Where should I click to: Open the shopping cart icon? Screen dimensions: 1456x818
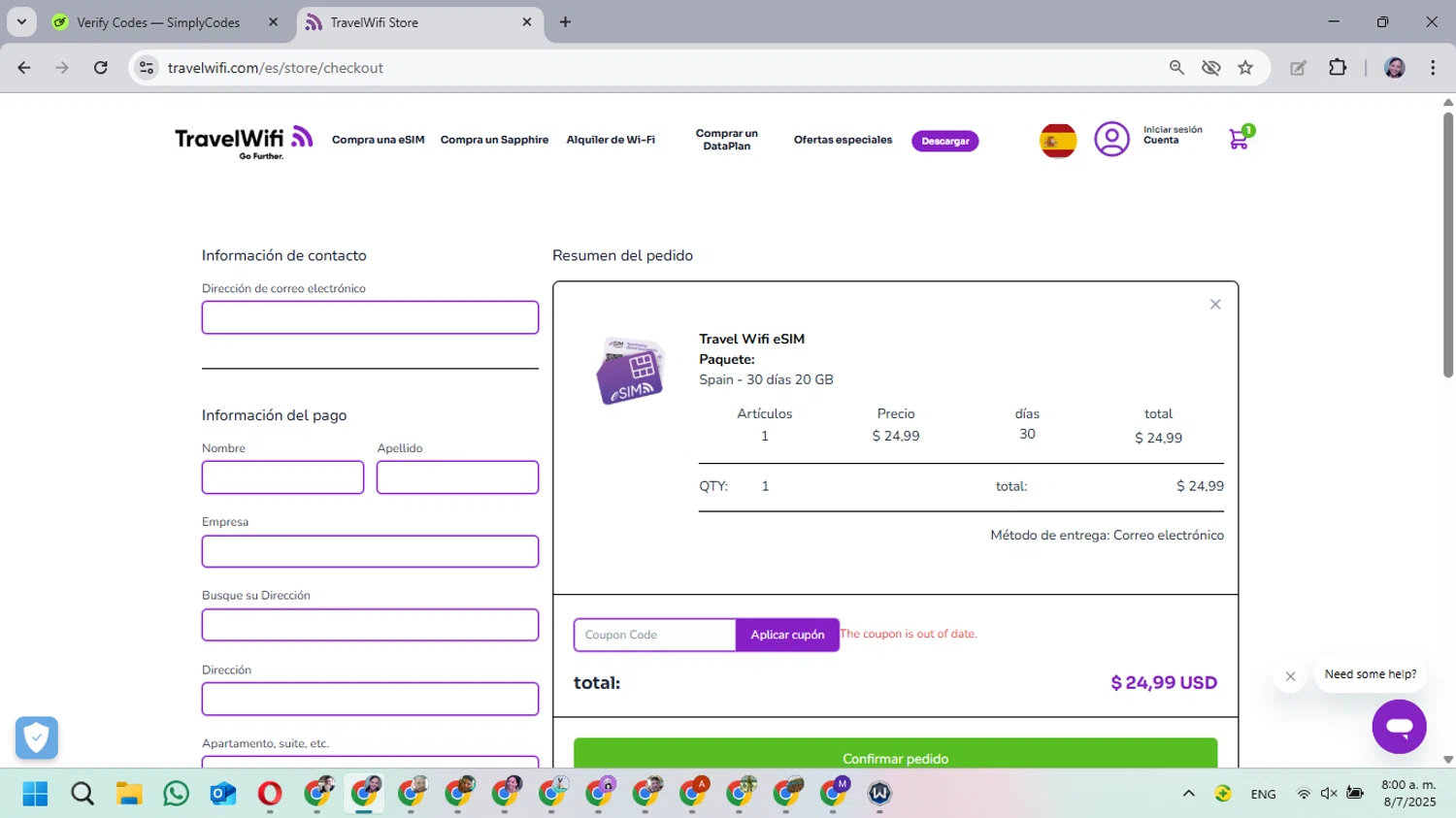coord(1240,139)
